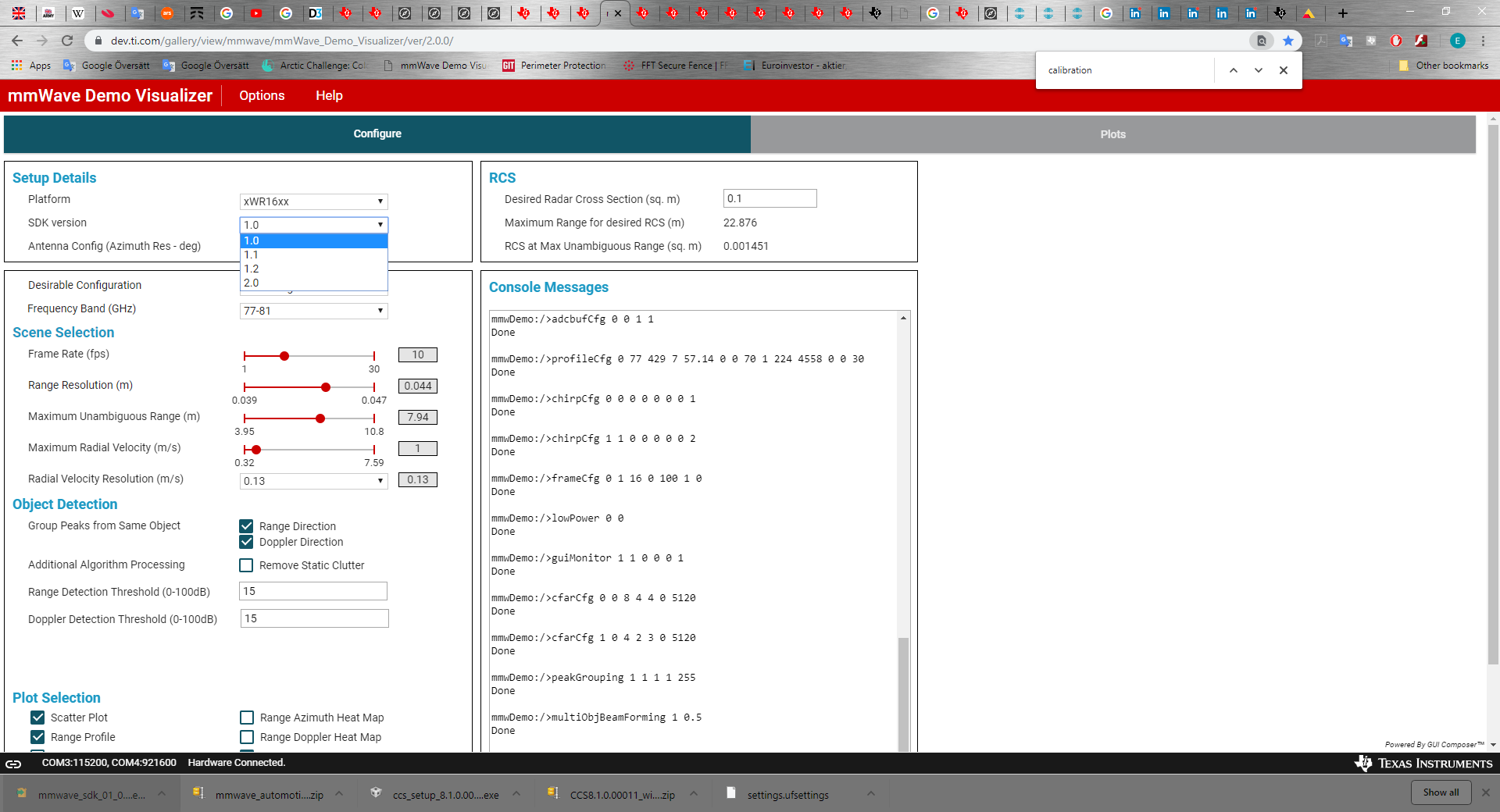Open the Options menu
The width and height of the screenshot is (1500, 812).
coord(262,95)
